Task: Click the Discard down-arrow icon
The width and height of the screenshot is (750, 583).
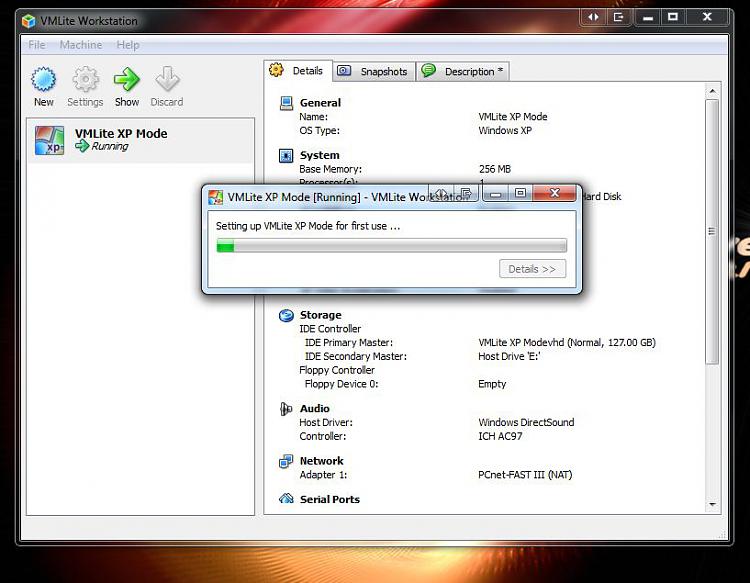Action: click(167, 79)
